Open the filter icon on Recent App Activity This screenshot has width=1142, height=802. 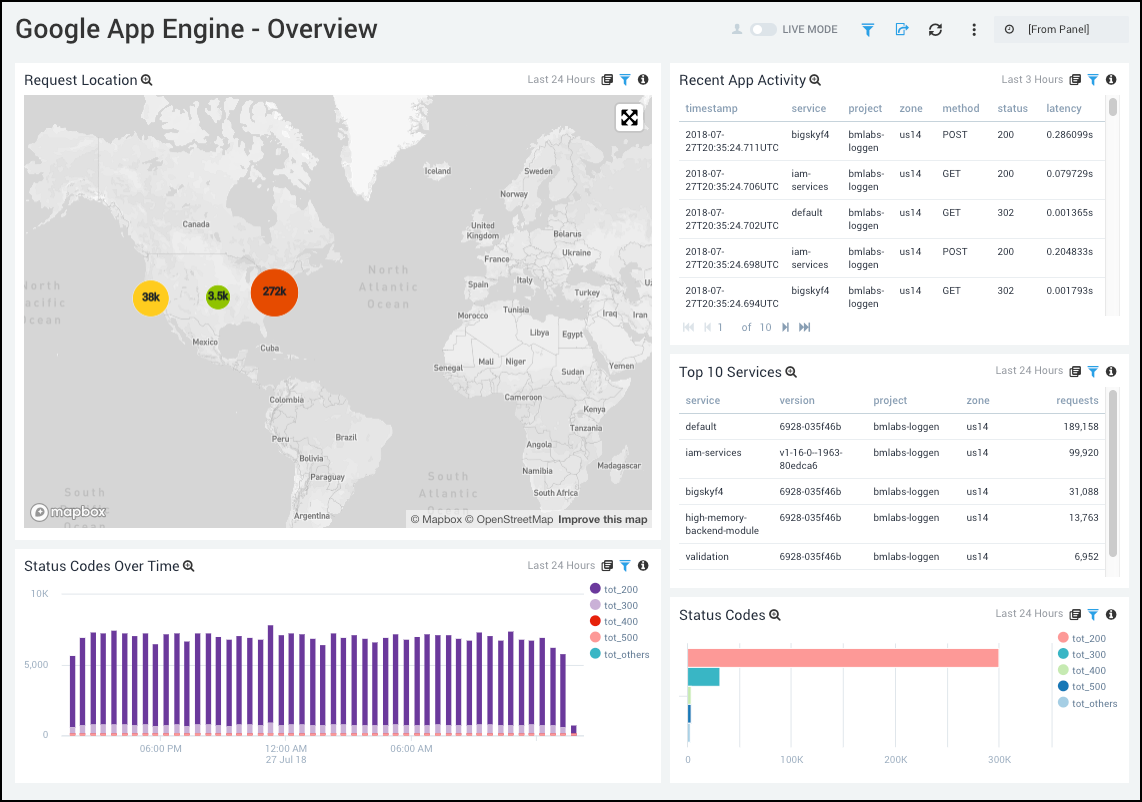tap(1092, 79)
